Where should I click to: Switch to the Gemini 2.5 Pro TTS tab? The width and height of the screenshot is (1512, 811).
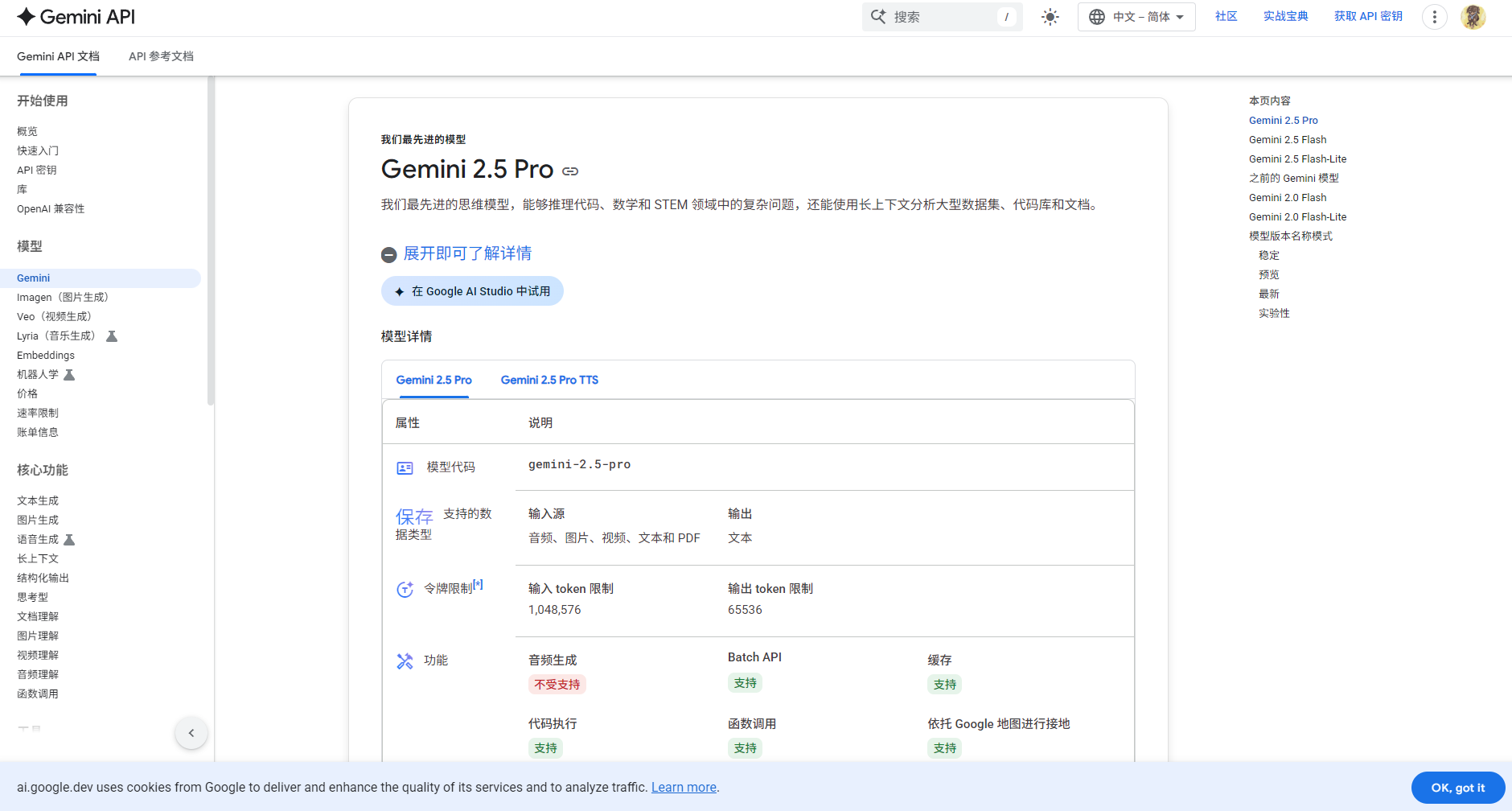pyautogui.click(x=549, y=380)
